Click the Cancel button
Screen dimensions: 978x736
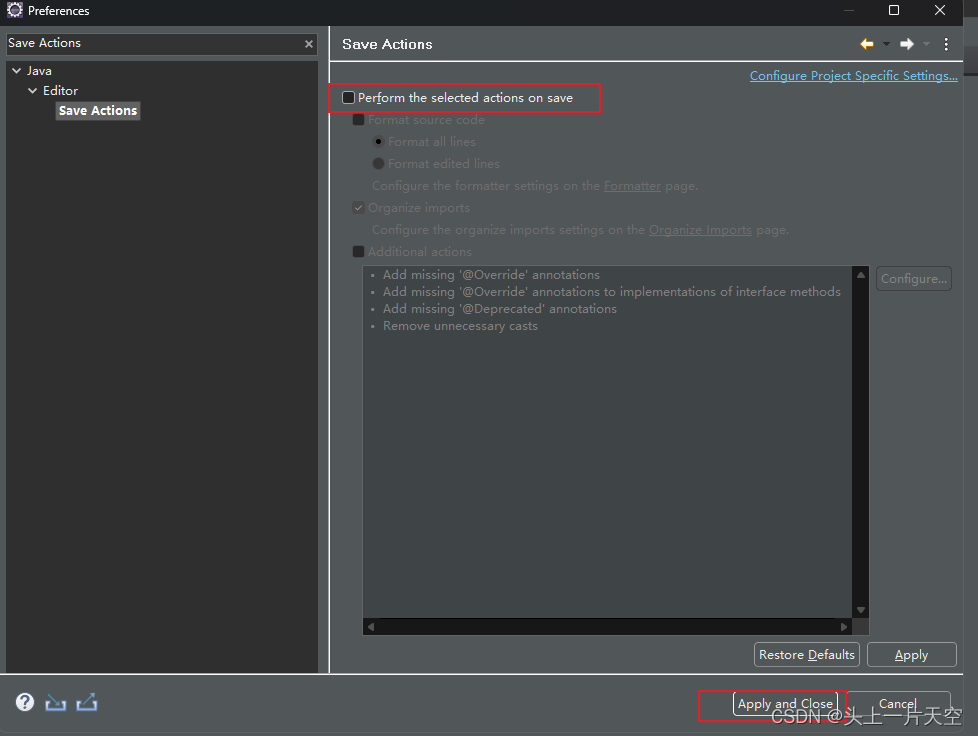pos(898,704)
